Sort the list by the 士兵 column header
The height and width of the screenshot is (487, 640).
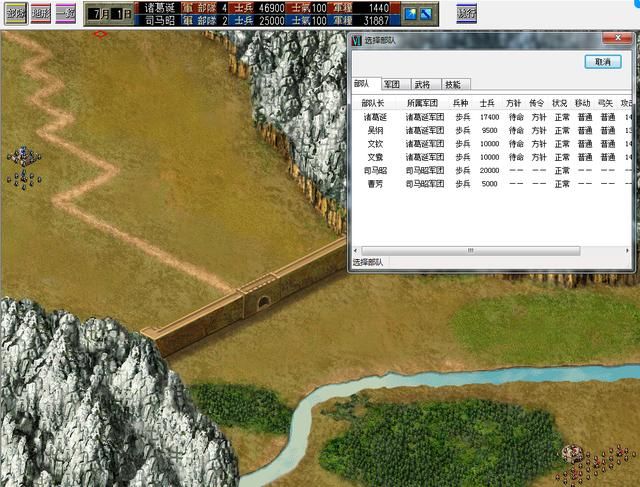(487, 103)
